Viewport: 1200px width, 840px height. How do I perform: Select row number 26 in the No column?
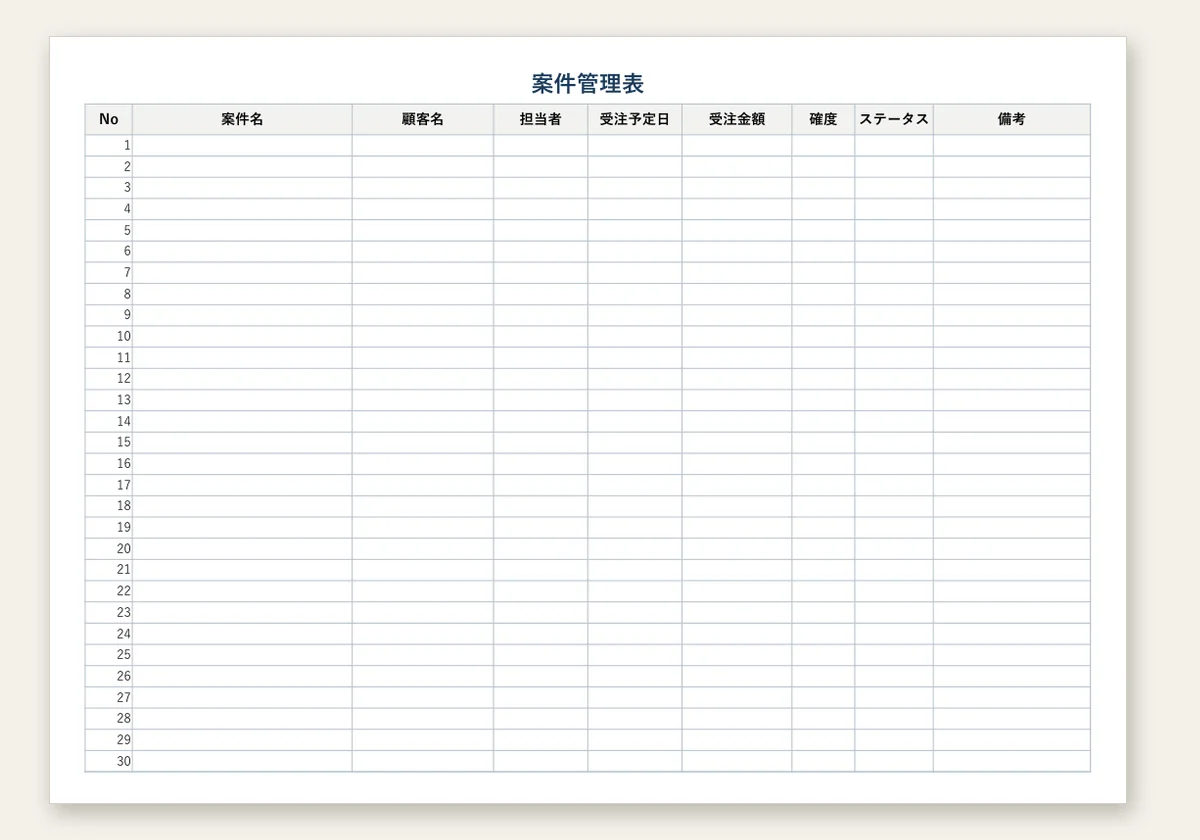pyautogui.click(x=109, y=676)
